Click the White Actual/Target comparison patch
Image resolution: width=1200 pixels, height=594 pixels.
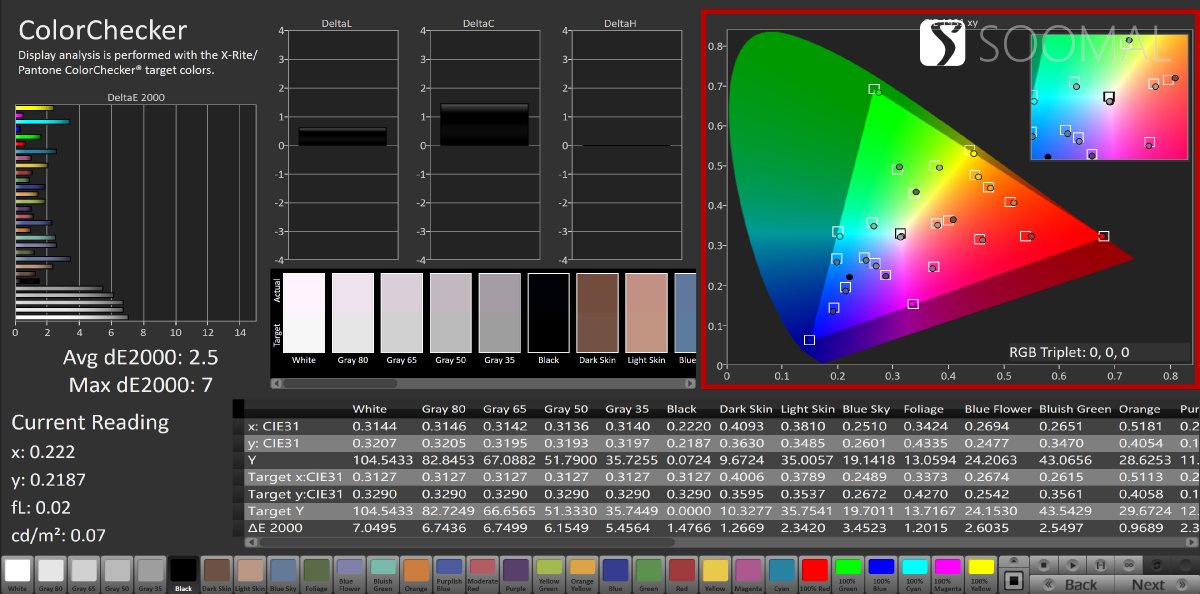[x=304, y=312]
